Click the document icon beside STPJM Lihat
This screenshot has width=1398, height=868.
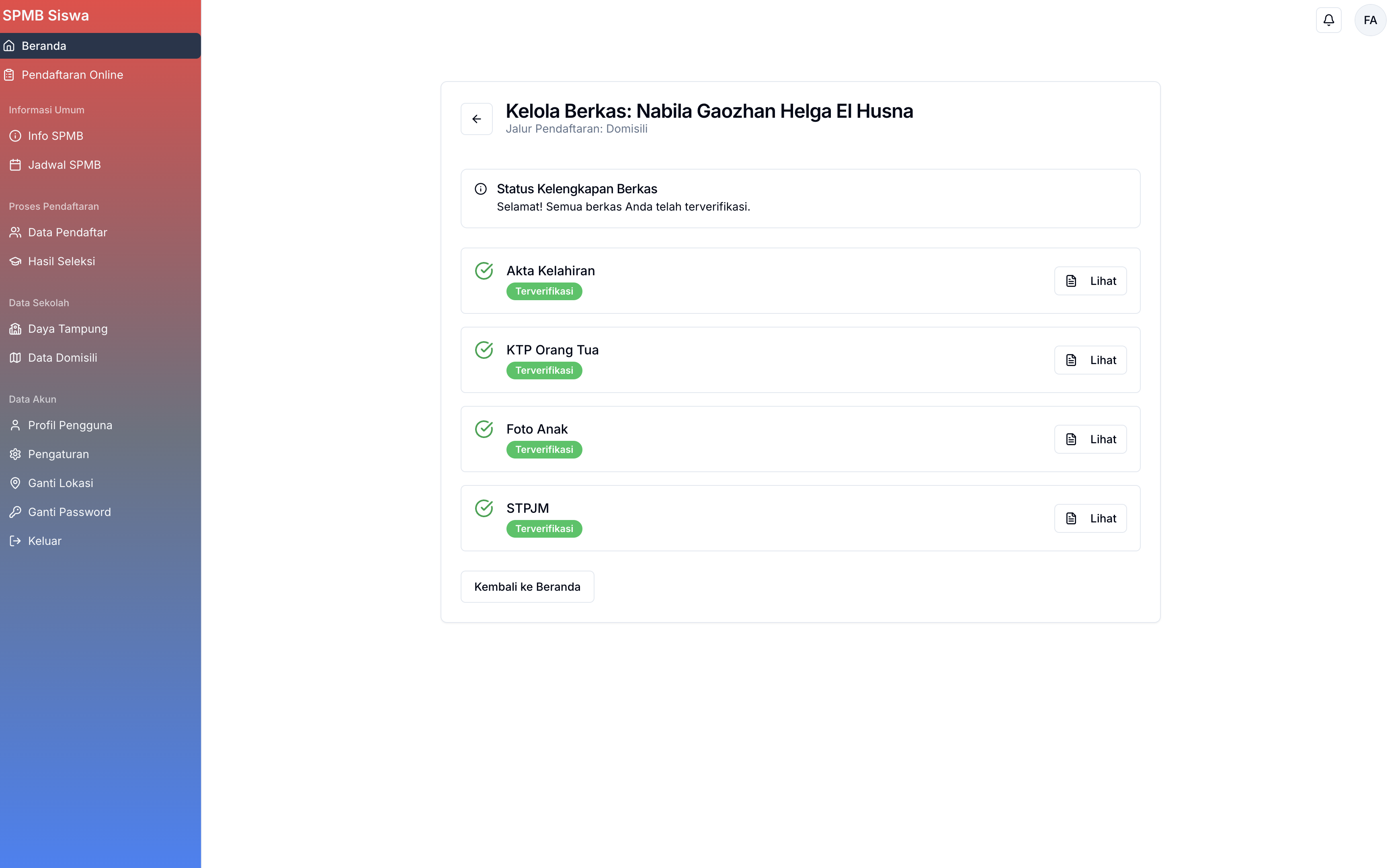[1071, 518]
